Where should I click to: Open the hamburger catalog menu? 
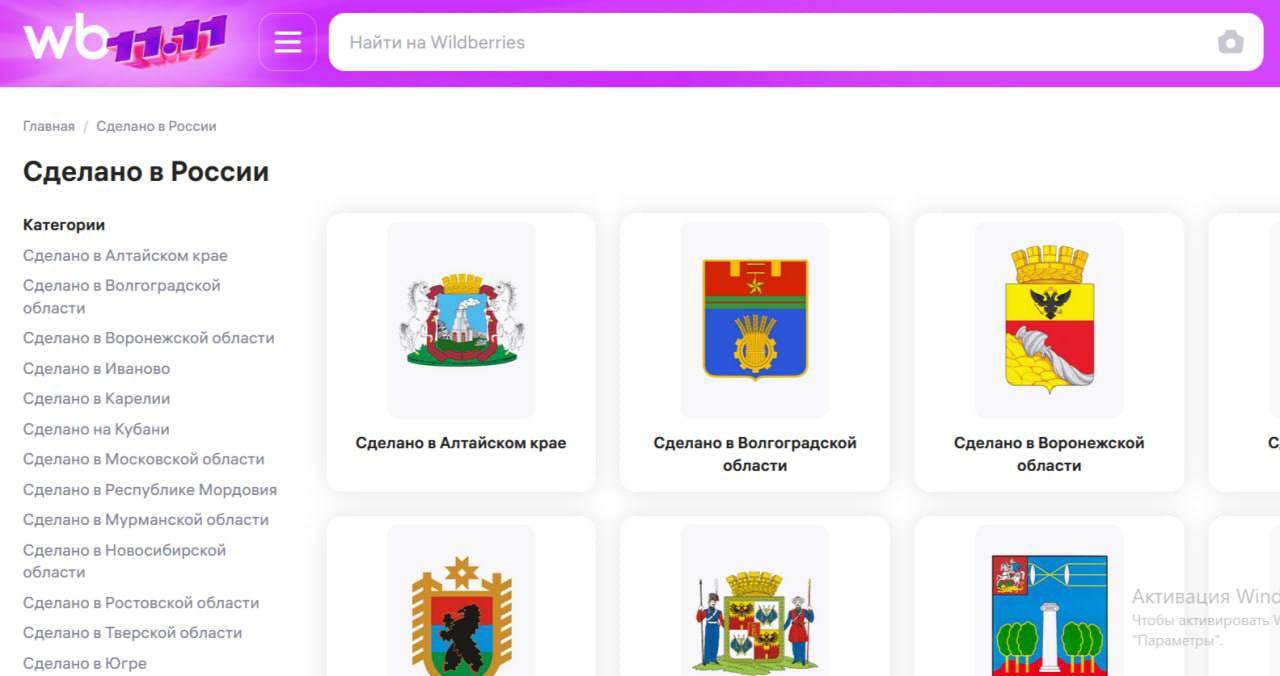[x=288, y=42]
